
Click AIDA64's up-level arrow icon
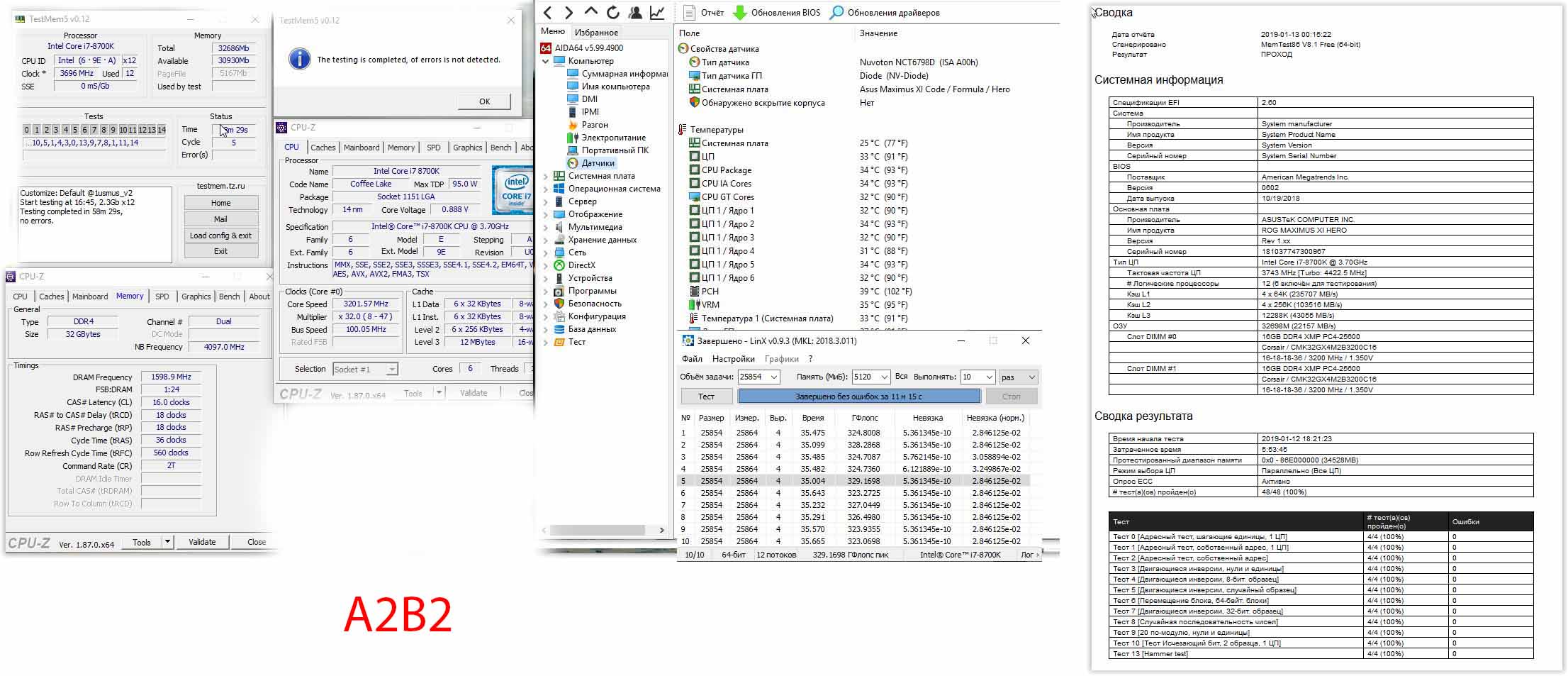[x=590, y=12]
